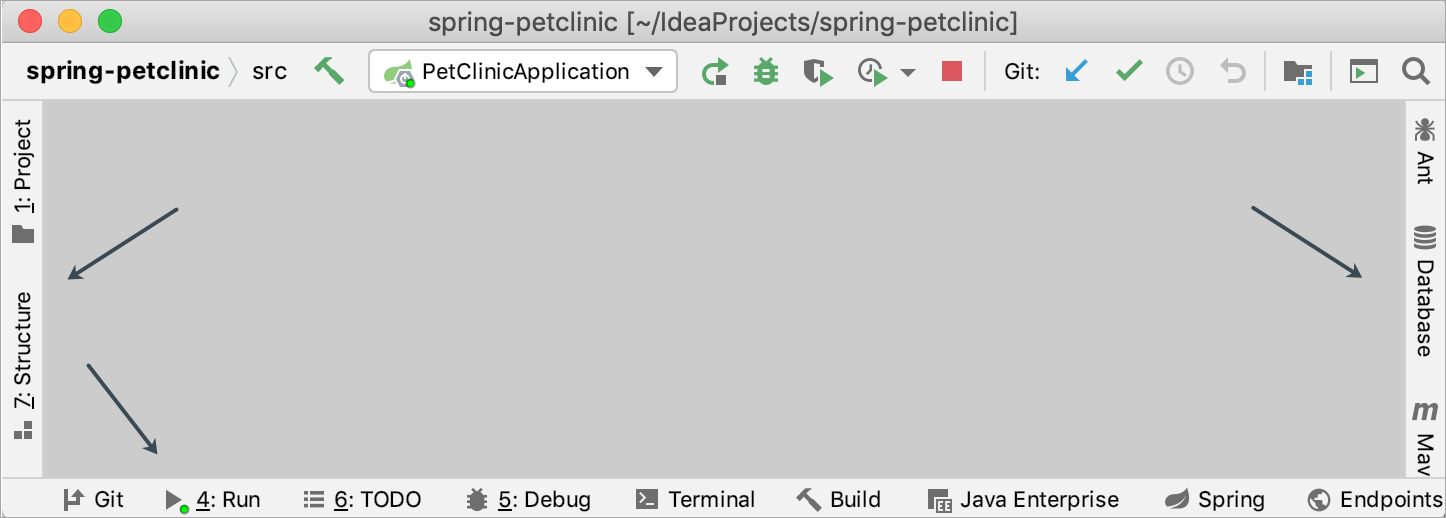Commit changes with green Git checkmark
Image resolution: width=1446 pixels, height=518 pixels.
tap(1129, 72)
